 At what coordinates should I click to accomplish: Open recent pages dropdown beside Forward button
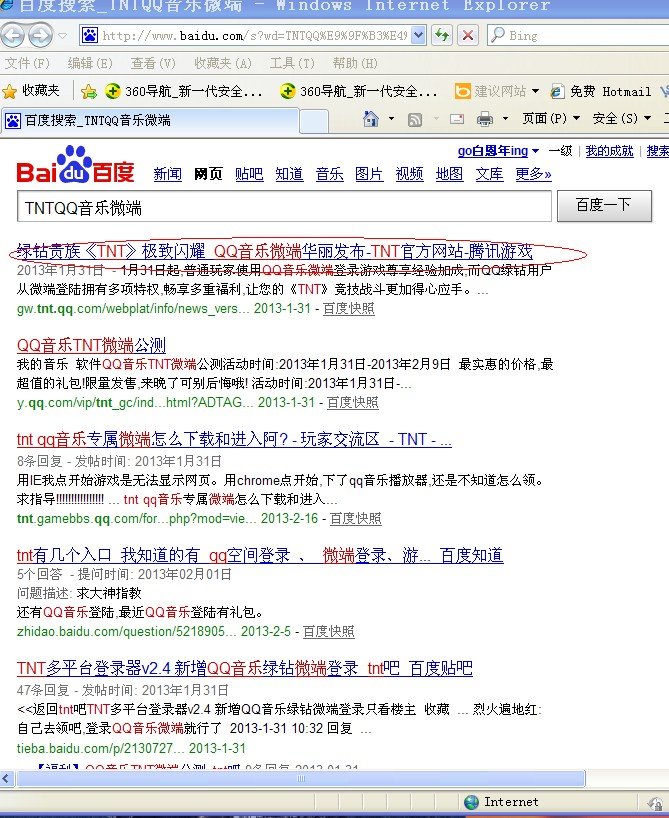63,35
